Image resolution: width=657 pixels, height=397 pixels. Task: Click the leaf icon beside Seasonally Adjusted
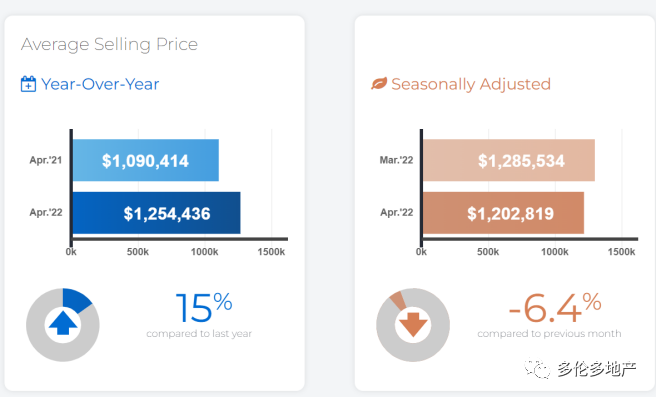point(379,83)
